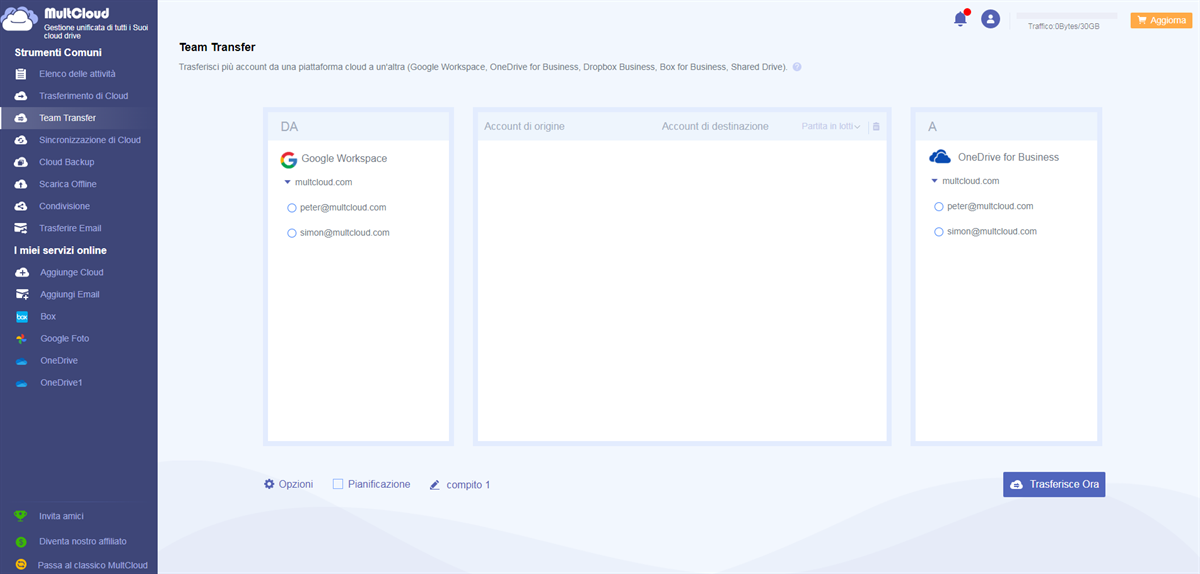Click the Trasferimento di Cloud sidebar icon

point(21,96)
